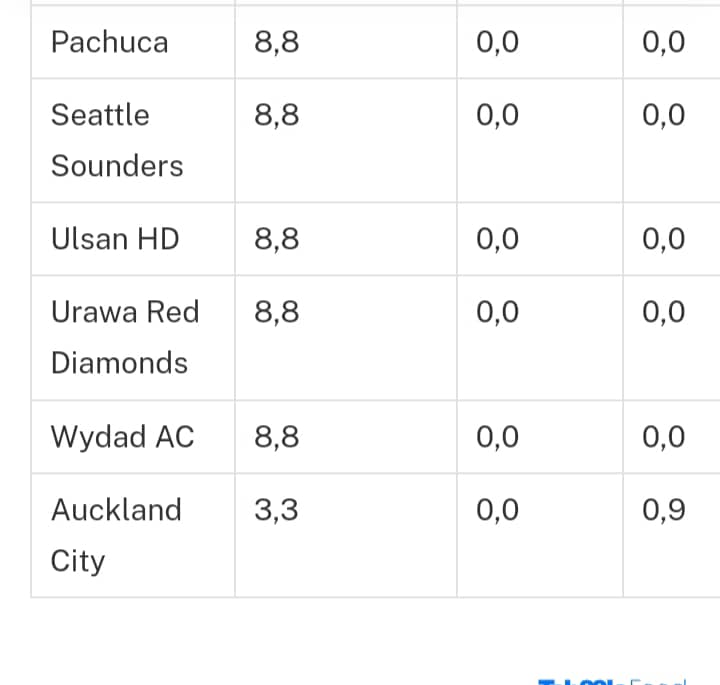720x685 pixels.
Task: Click the Urawa Red Diamonds team name
Action: coord(124,337)
